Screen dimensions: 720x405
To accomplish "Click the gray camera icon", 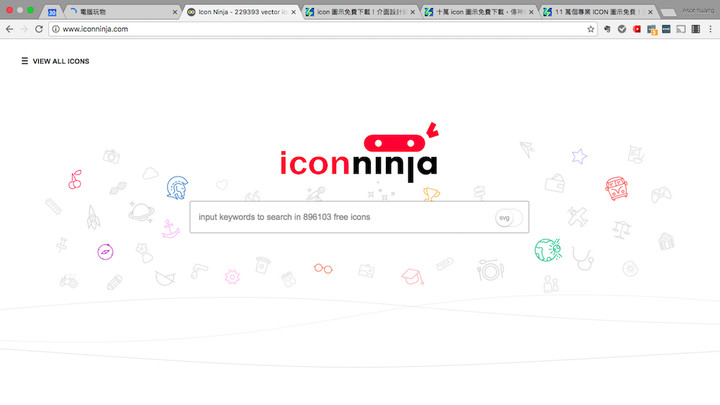I will click(x=111, y=156).
